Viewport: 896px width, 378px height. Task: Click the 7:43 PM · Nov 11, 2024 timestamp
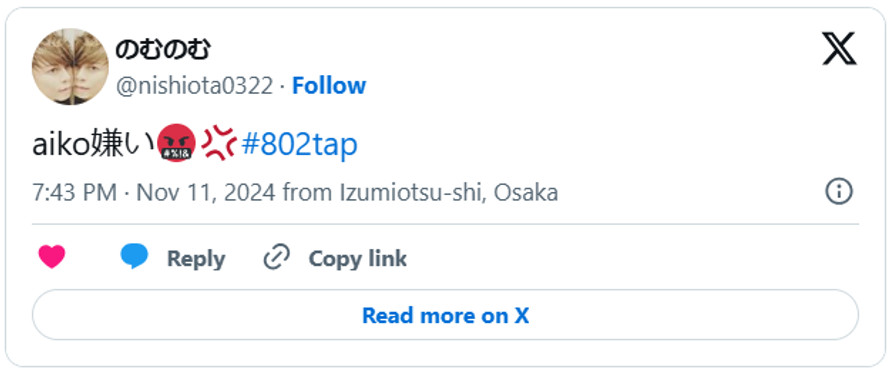click(x=154, y=192)
